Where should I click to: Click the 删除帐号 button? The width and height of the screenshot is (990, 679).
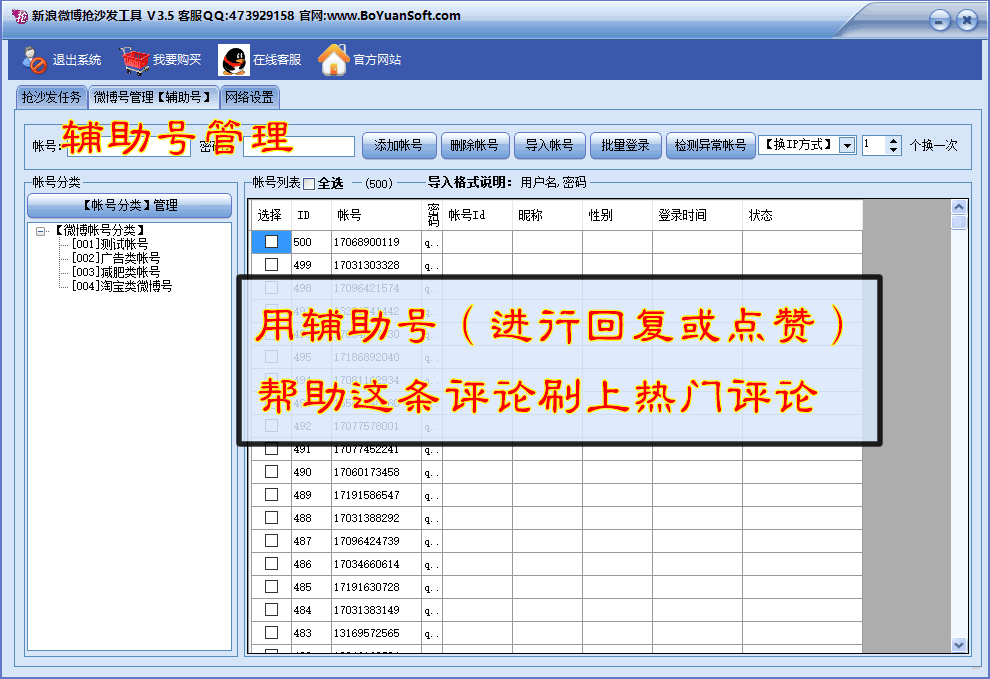click(x=475, y=145)
